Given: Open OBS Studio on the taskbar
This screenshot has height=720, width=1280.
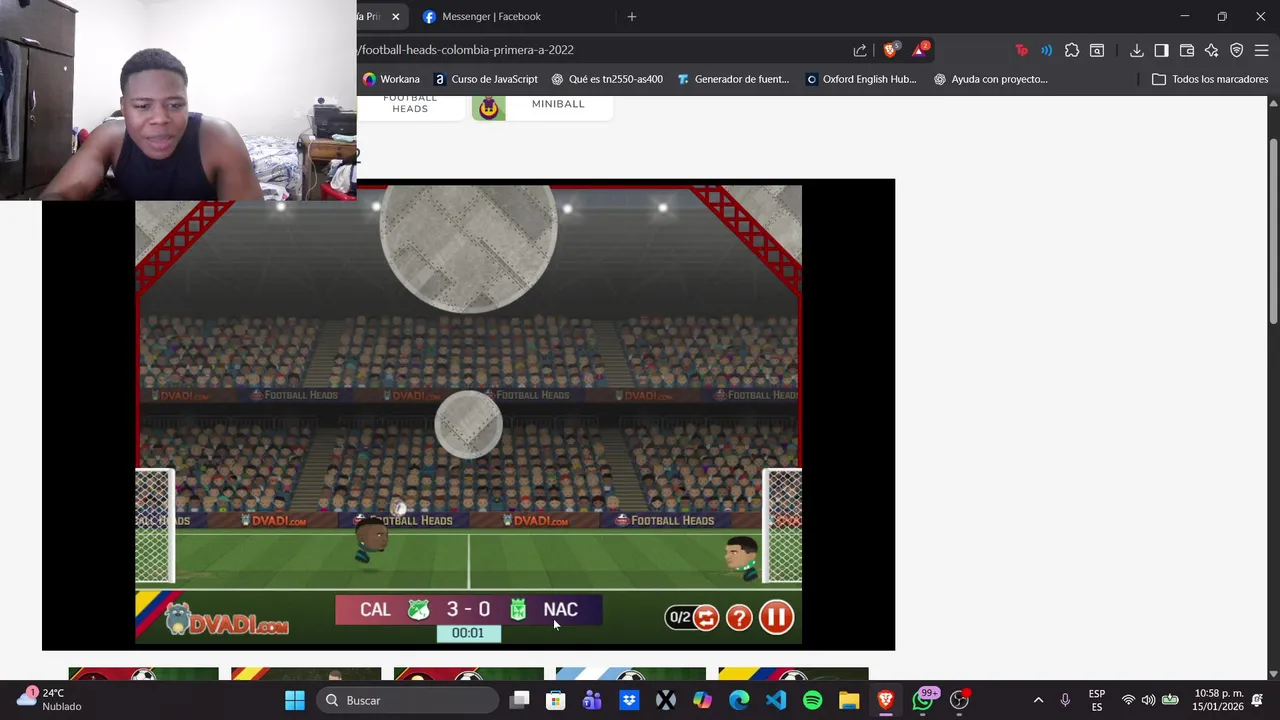Looking at the screenshot, I should tap(959, 700).
